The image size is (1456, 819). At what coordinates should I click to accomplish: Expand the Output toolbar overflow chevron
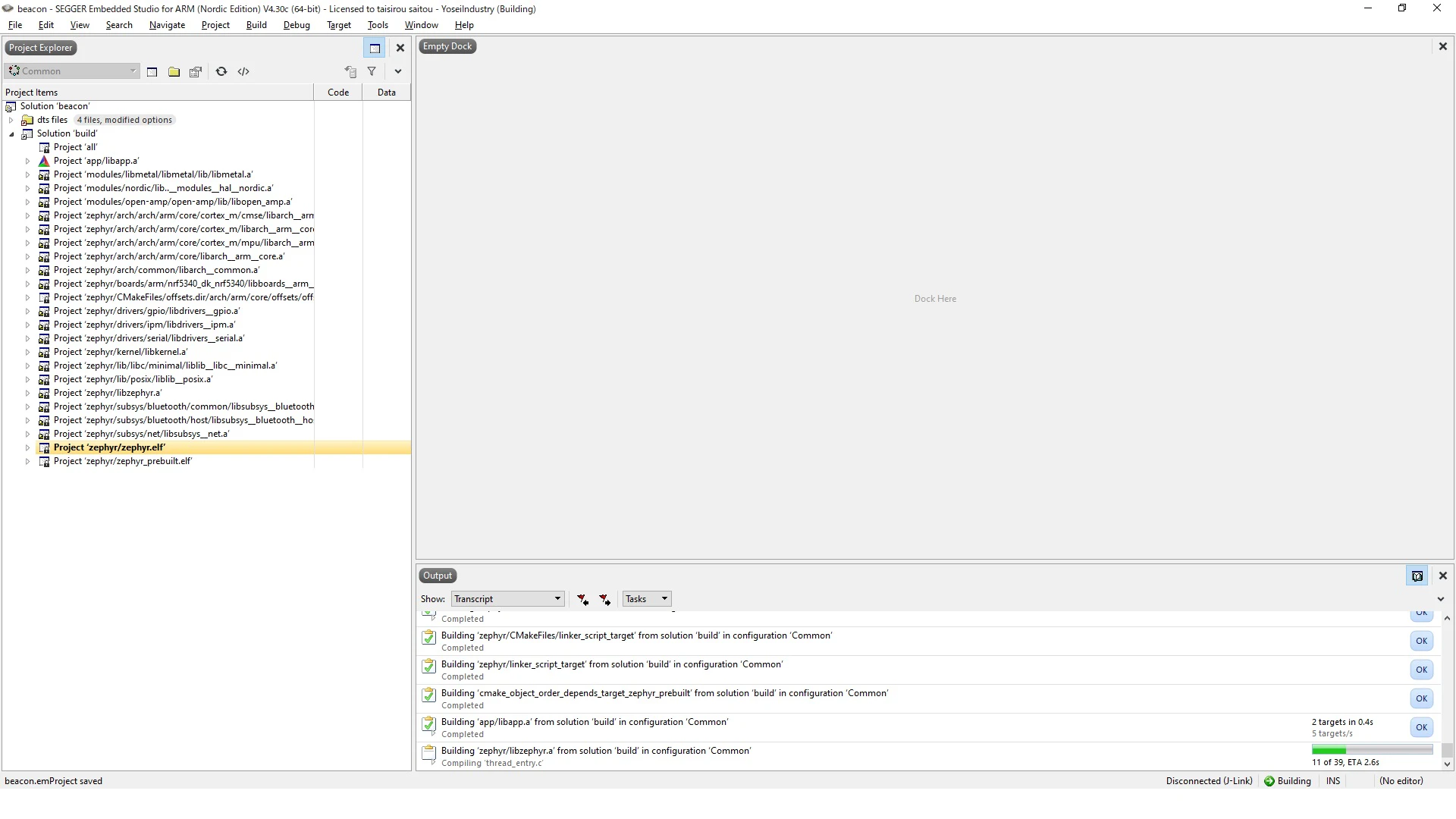[x=1441, y=599]
